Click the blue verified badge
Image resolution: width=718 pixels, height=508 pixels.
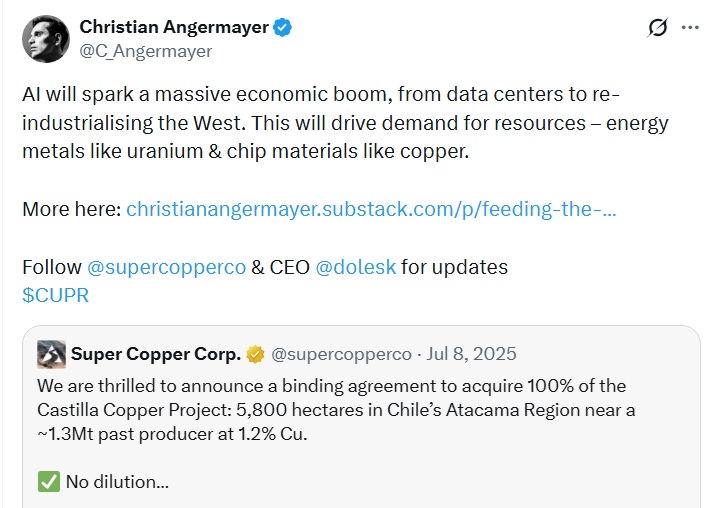point(283,28)
